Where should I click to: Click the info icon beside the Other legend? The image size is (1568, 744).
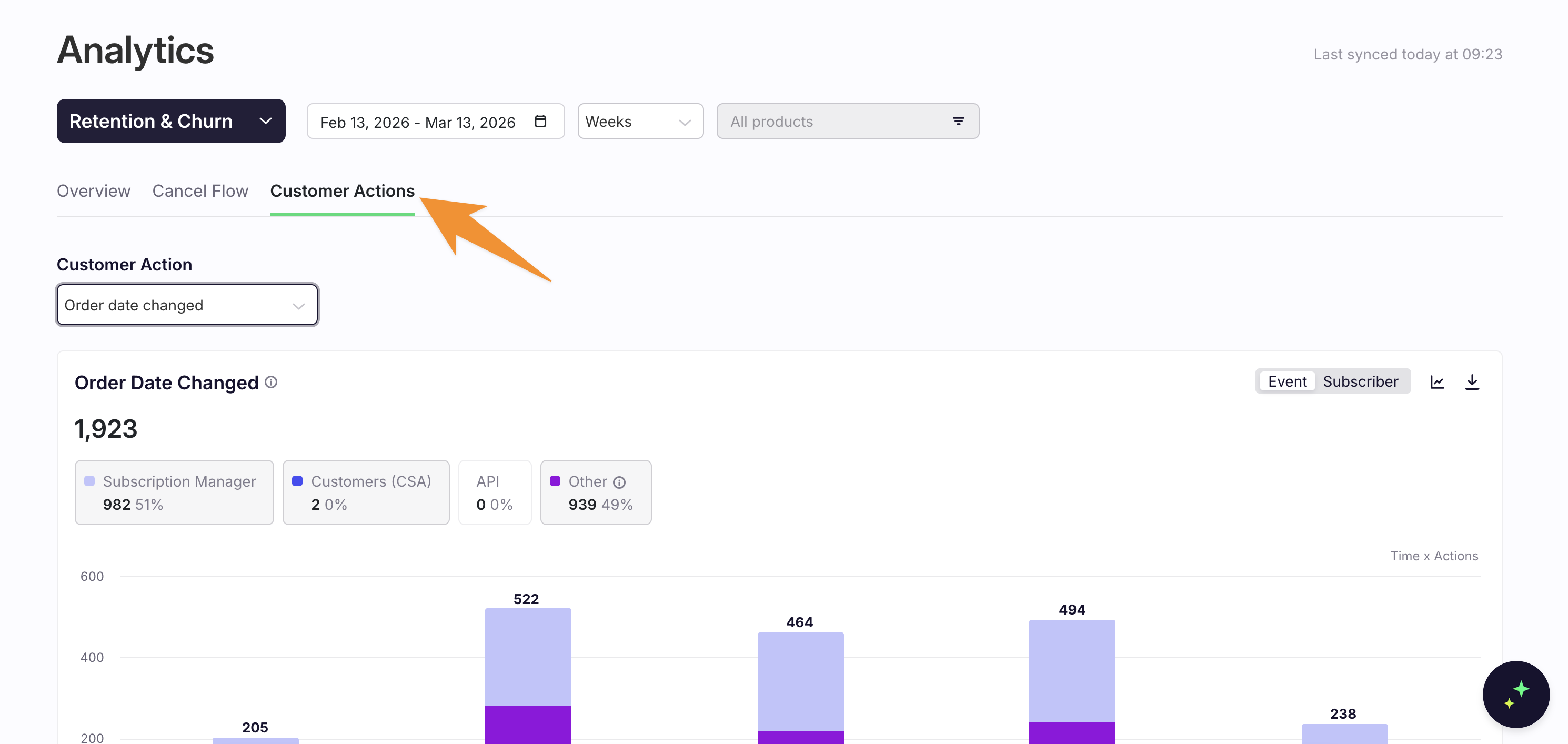click(x=620, y=481)
